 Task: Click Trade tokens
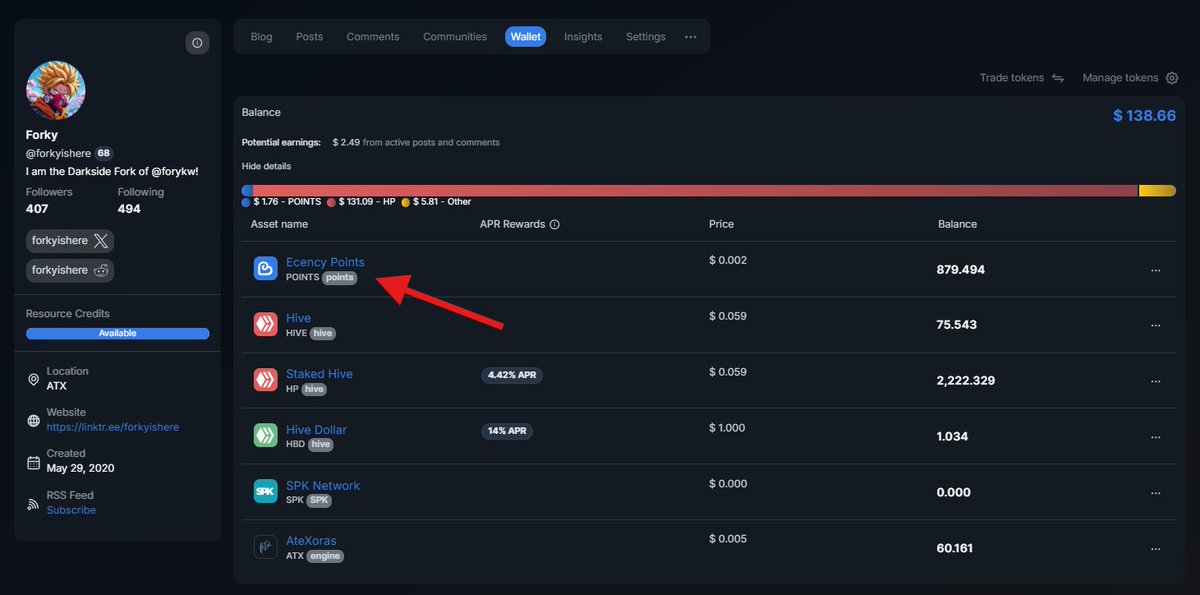tap(1011, 78)
